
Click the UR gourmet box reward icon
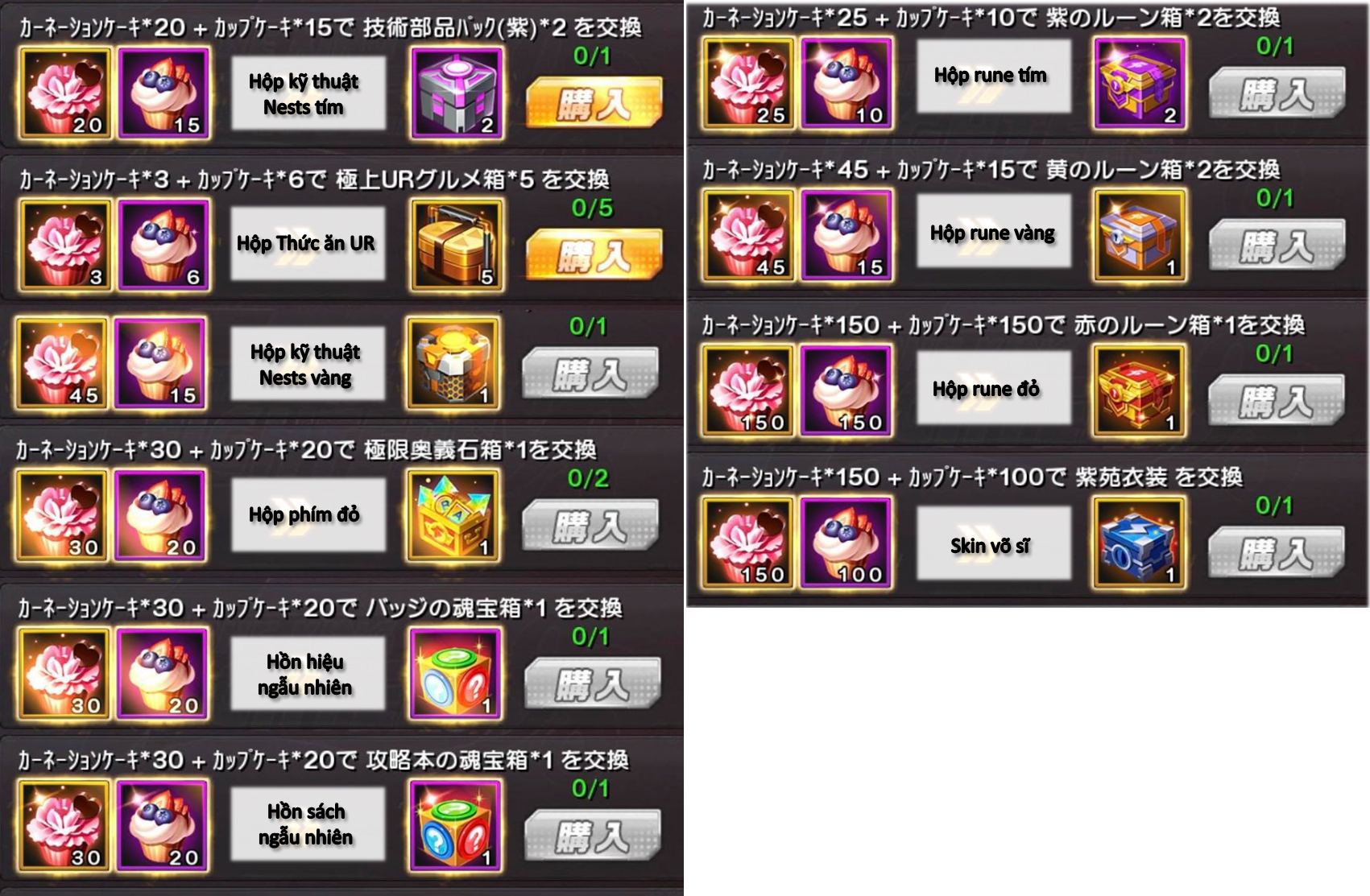457,245
